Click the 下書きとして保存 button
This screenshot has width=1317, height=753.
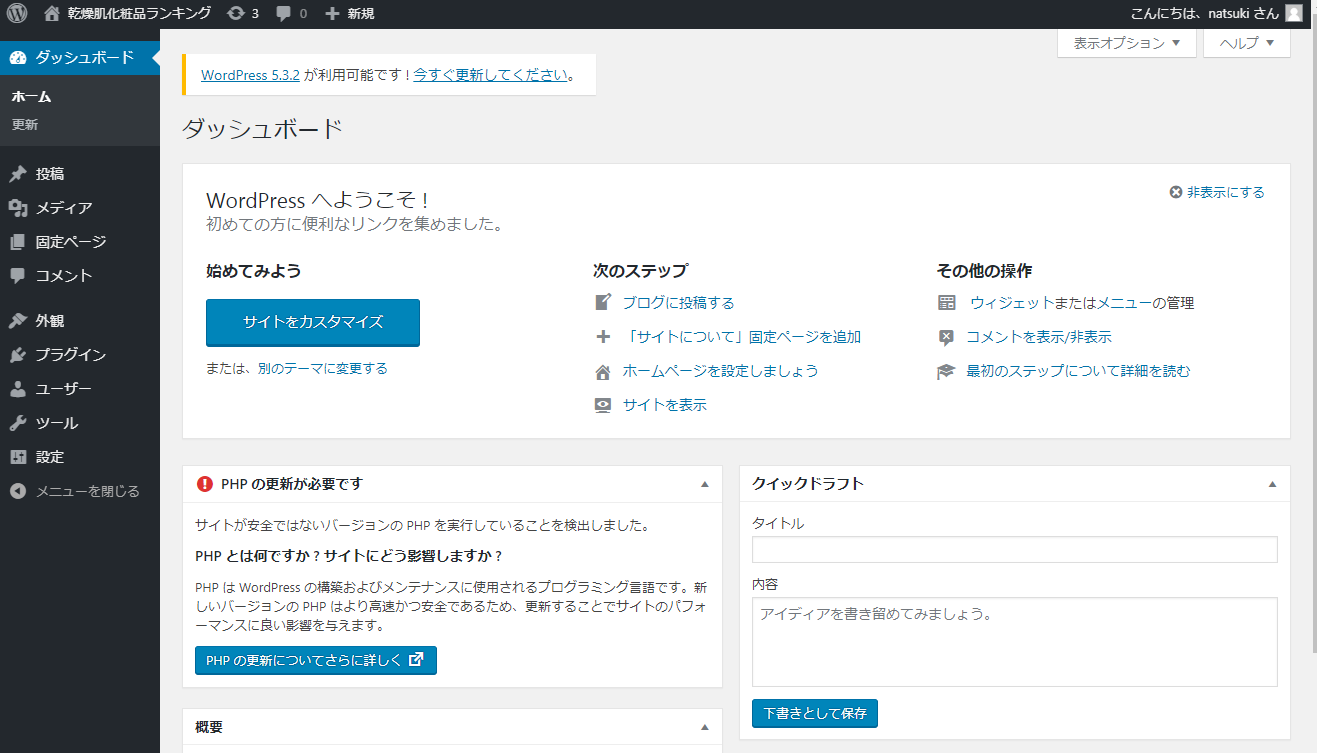click(815, 713)
